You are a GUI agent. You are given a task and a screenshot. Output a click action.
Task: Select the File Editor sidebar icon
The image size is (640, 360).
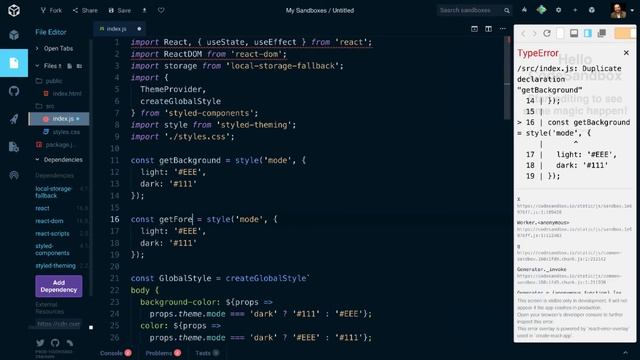[x=14, y=63]
